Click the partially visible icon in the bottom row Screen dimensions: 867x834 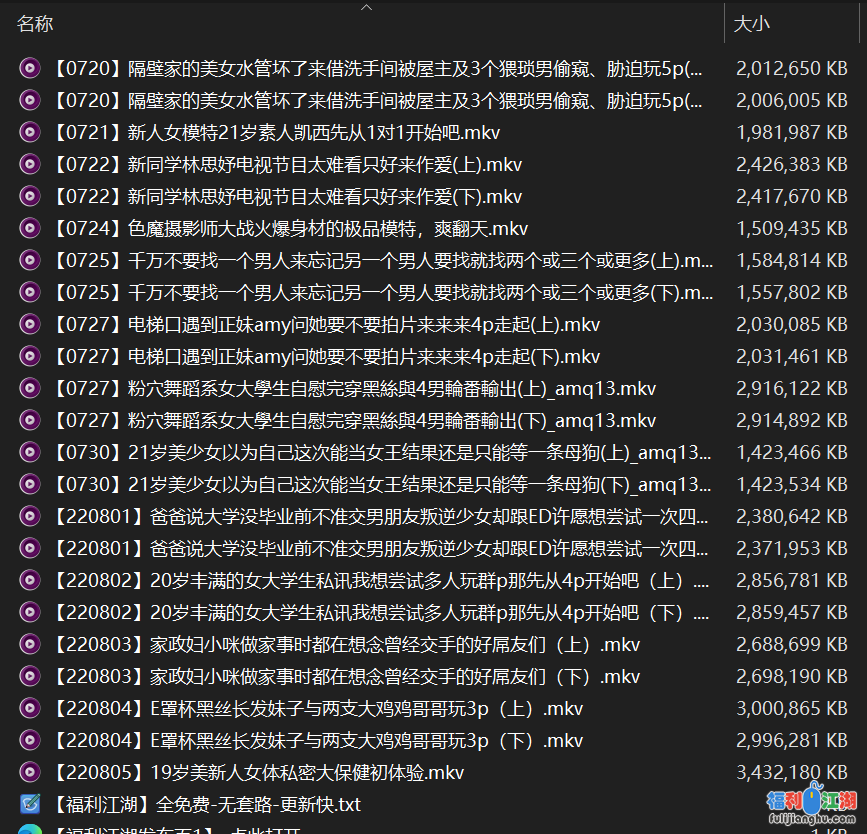pyautogui.click(x=30, y=829)
